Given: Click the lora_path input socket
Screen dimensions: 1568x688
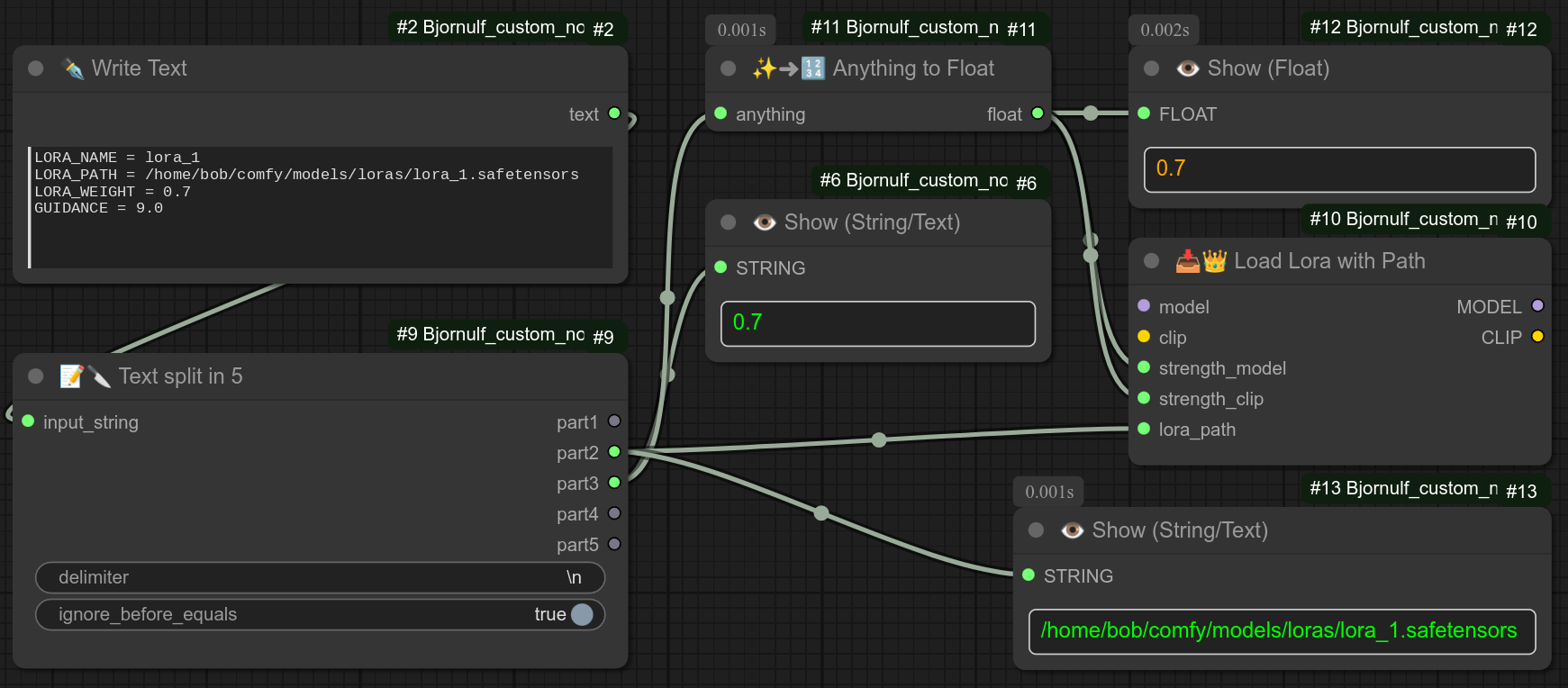Looking at the screenshot, I should [1144, 429].
